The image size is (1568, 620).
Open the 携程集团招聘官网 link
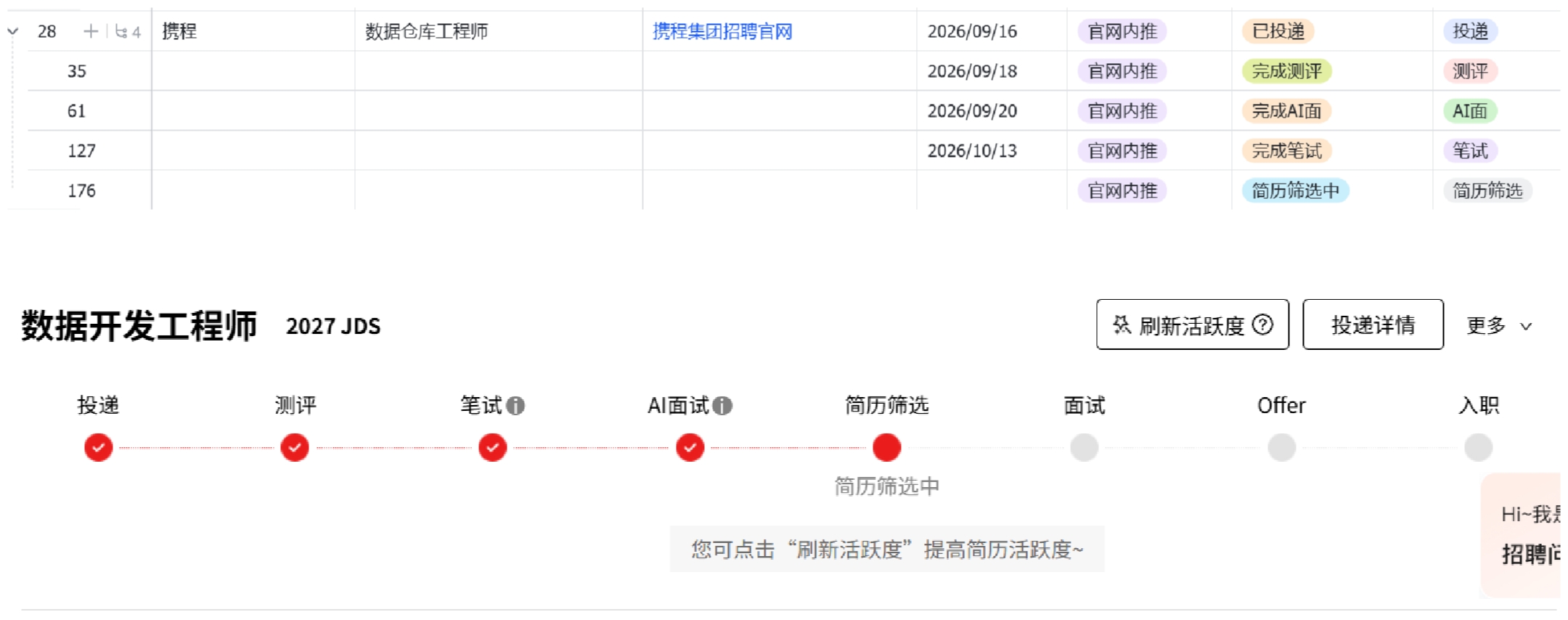coord(722,31)
